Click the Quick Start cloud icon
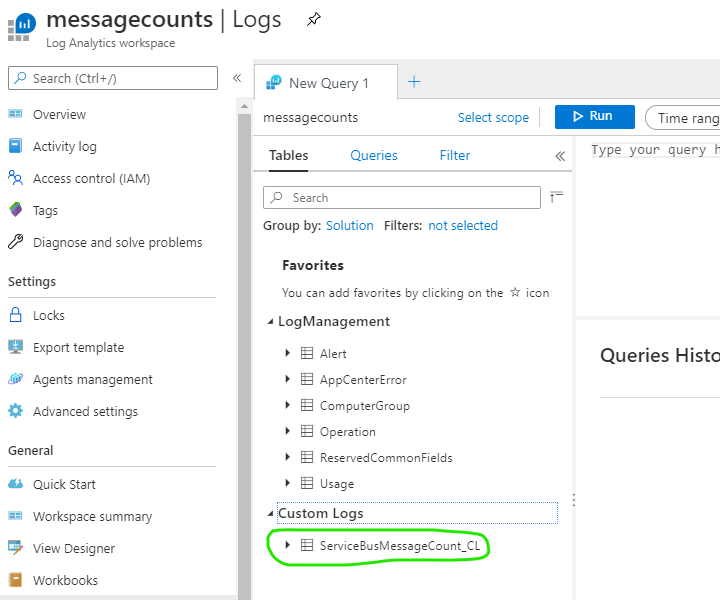Screen dimensions: 720x600 [15, 483]
